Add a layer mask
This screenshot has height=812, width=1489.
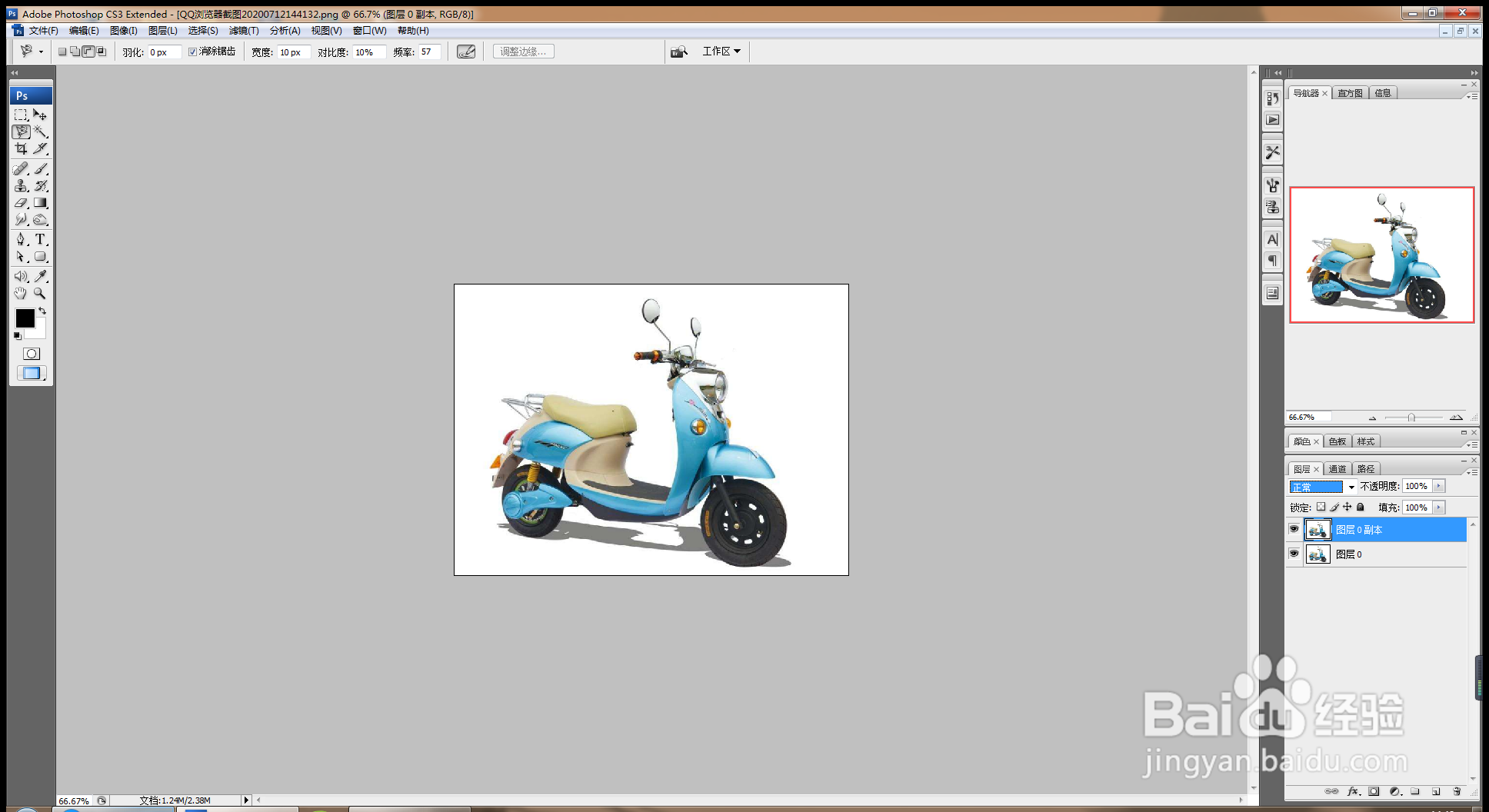click(1374, 791)
